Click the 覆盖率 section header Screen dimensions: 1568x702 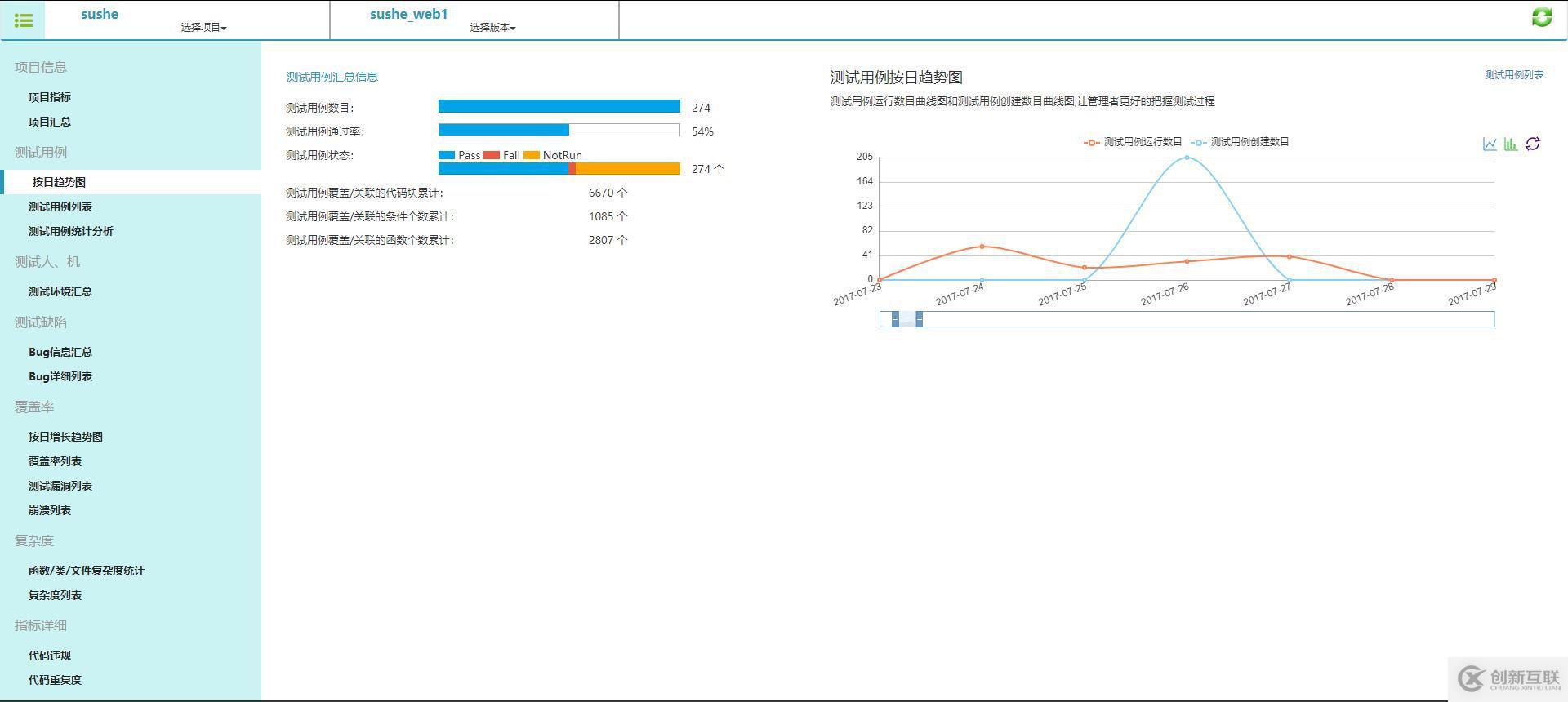(x=34, y=407)
